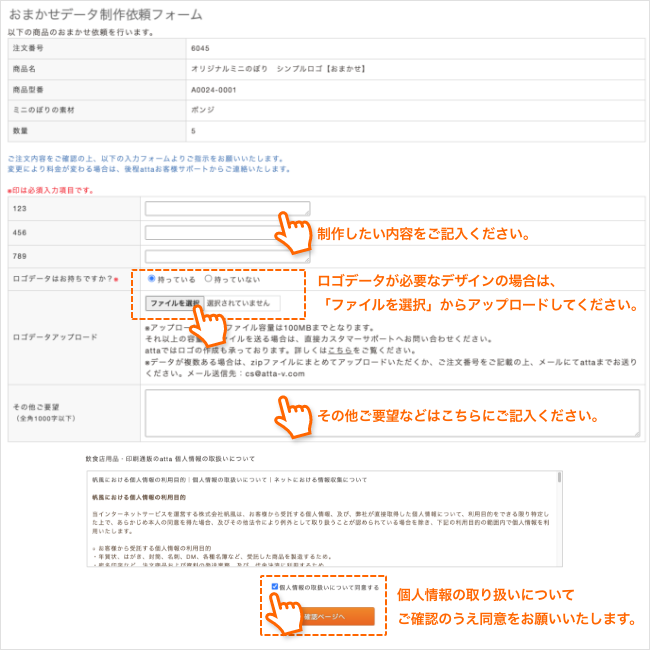Click the 注文番号 label cell
The image size is (650, 650).
pos(97,49)
